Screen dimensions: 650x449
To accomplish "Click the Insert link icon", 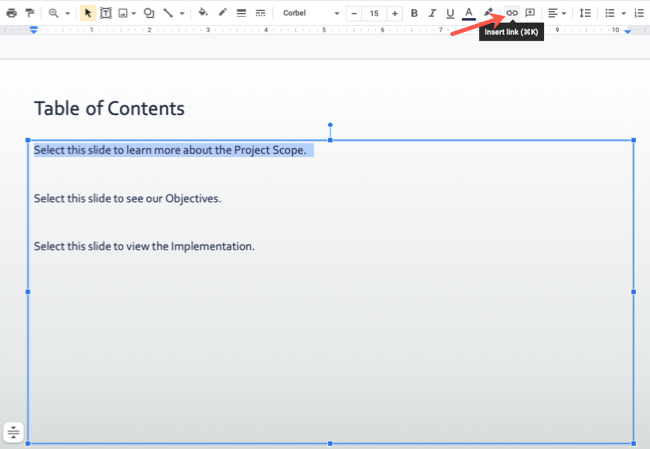I will (510, 13).
